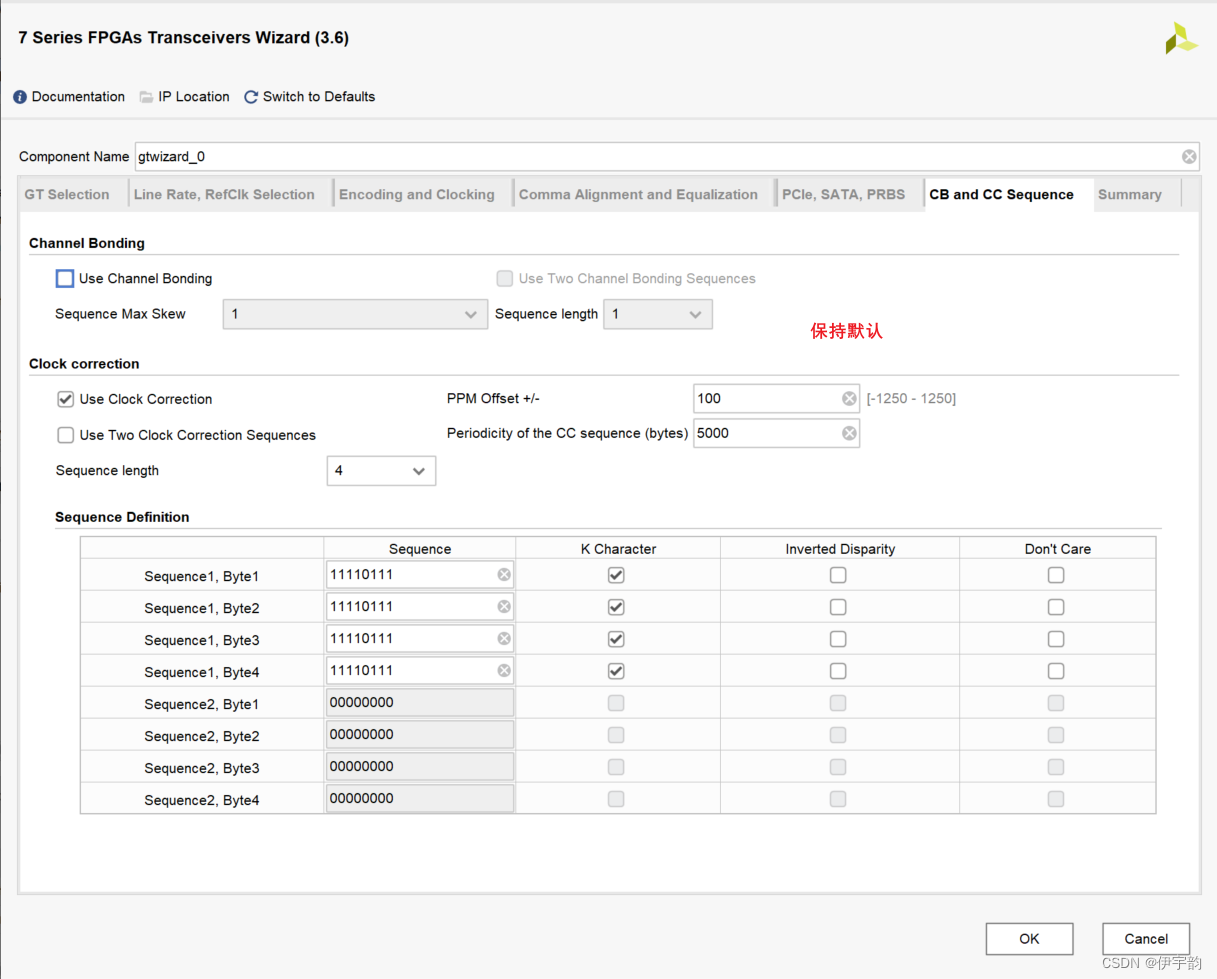
Task: Check Don't Care for Sequence1 Byte3
Action: (x=1056, y=639)
